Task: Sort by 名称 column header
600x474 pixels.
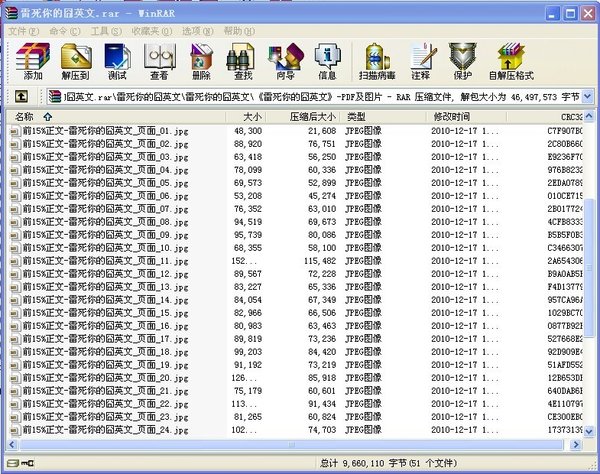Action: pyautogui.click(x=116, y=117)
